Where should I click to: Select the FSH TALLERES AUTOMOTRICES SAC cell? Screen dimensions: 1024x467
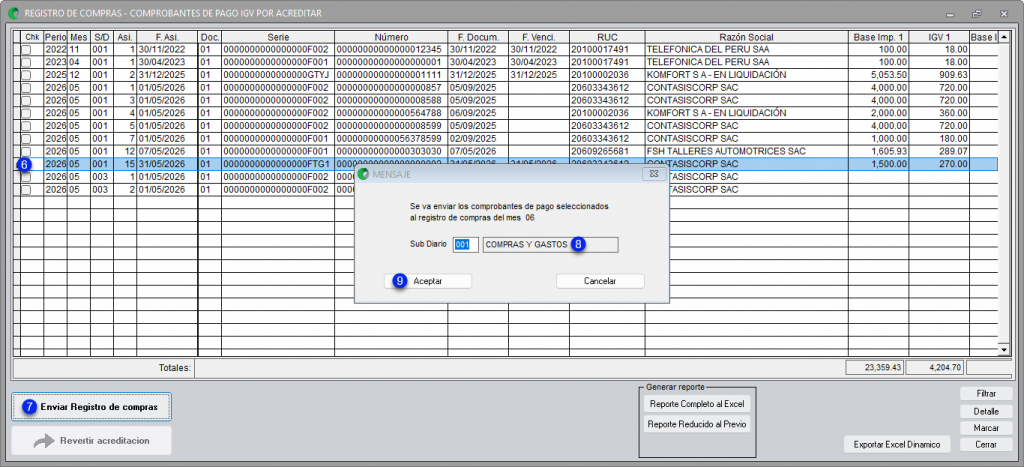746,152
